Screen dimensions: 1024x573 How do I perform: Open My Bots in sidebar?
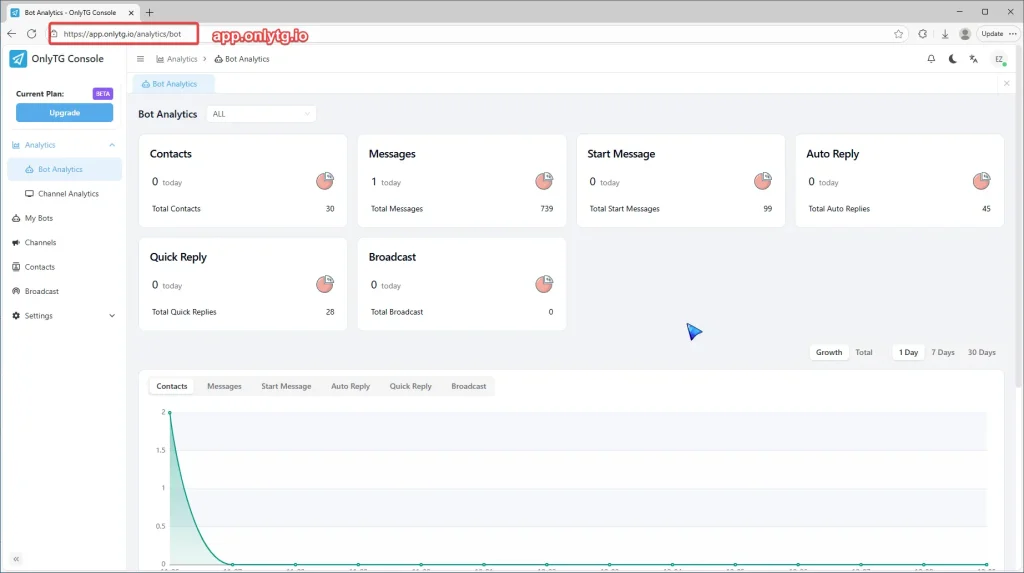tap(64, 218)
